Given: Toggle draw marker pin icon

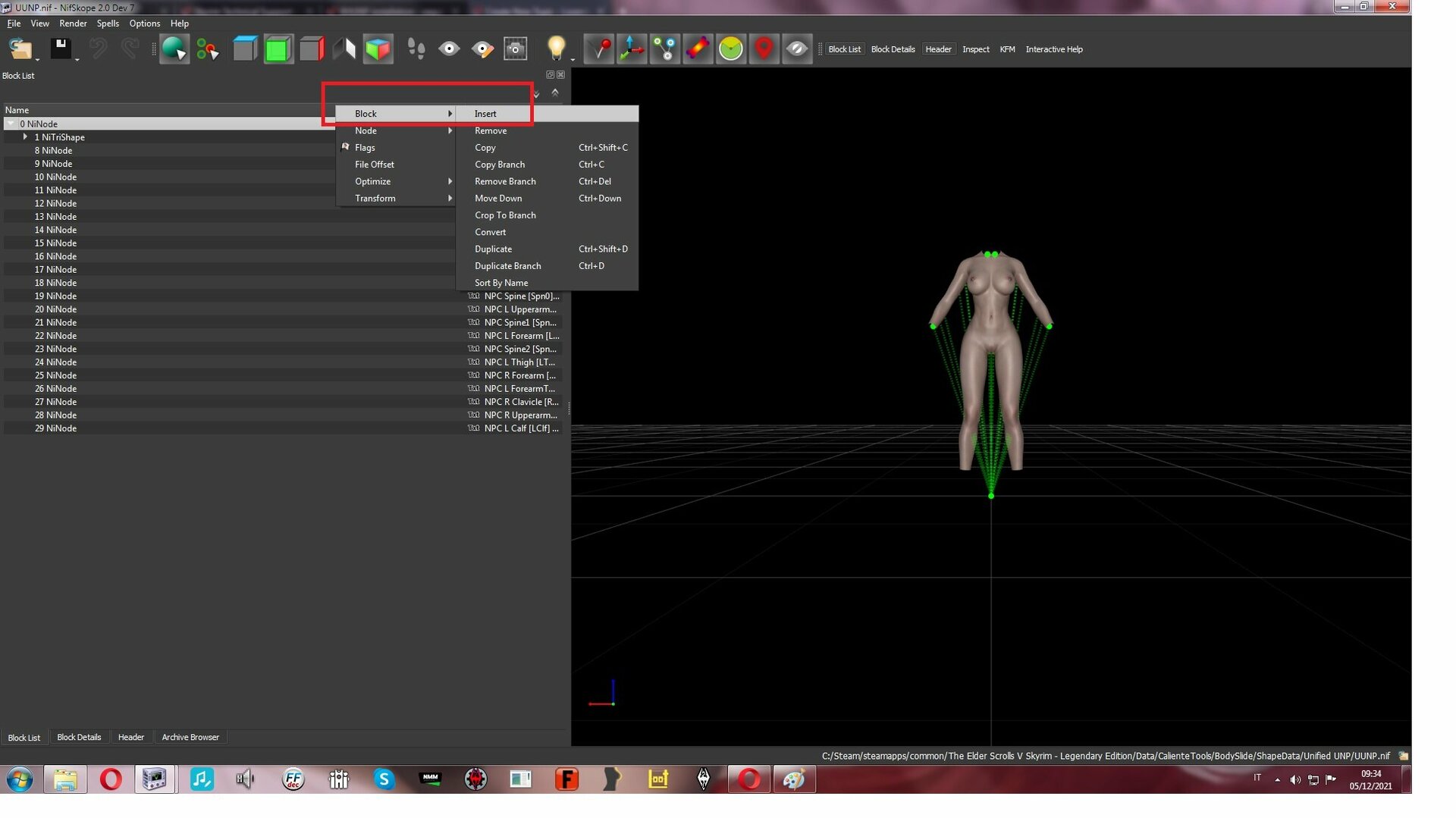Looking at the screenshot, I should pos(599,49).
